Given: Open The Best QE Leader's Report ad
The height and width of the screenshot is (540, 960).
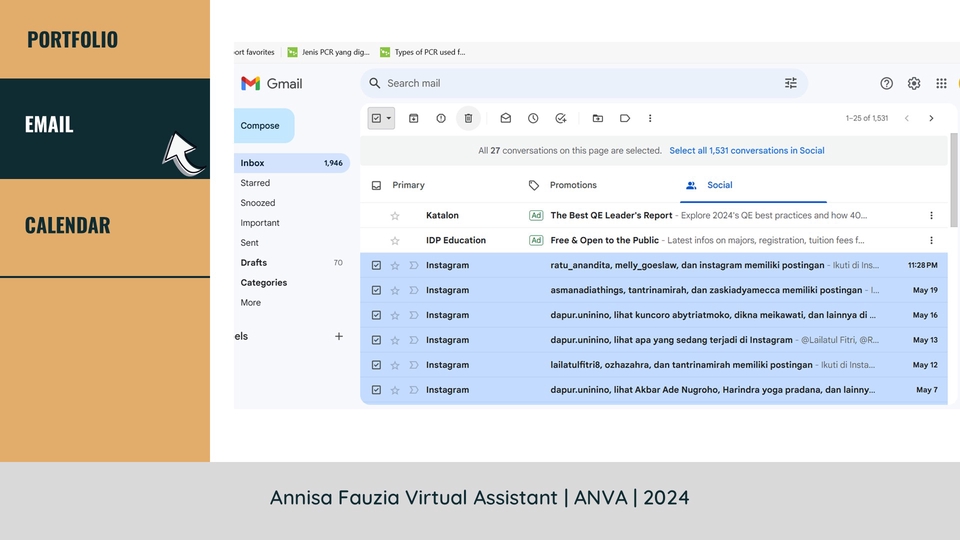Looking at the screenshot, I should click(611, 216).
